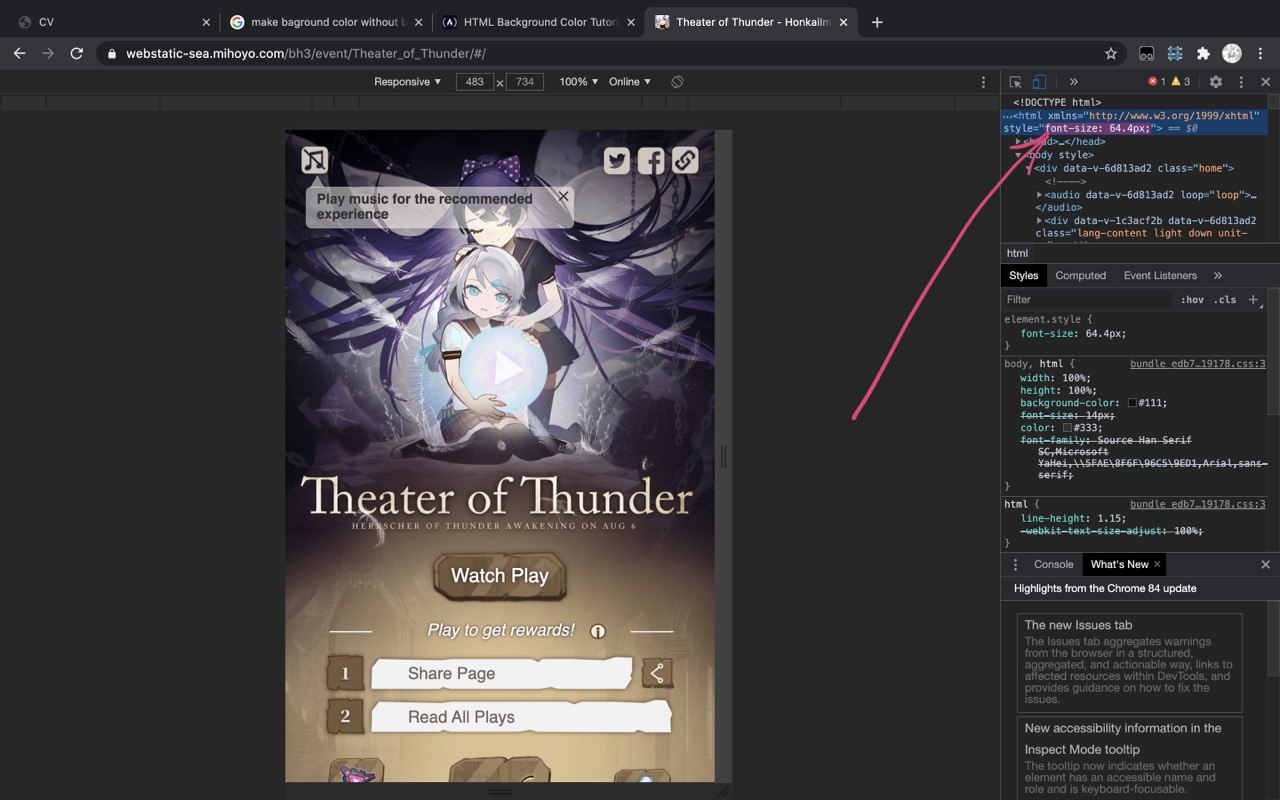Click the html breadcrumb

click(1017, 253)
